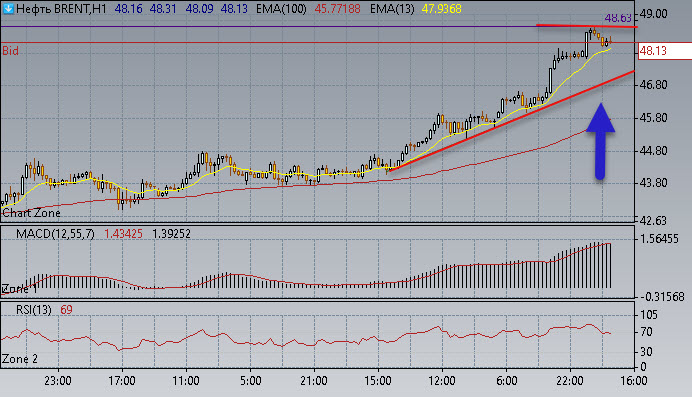Viewport: 692px width, 397px height.
Task: Click the 43.80 price axis label
Action: click(x=654, y=183)
